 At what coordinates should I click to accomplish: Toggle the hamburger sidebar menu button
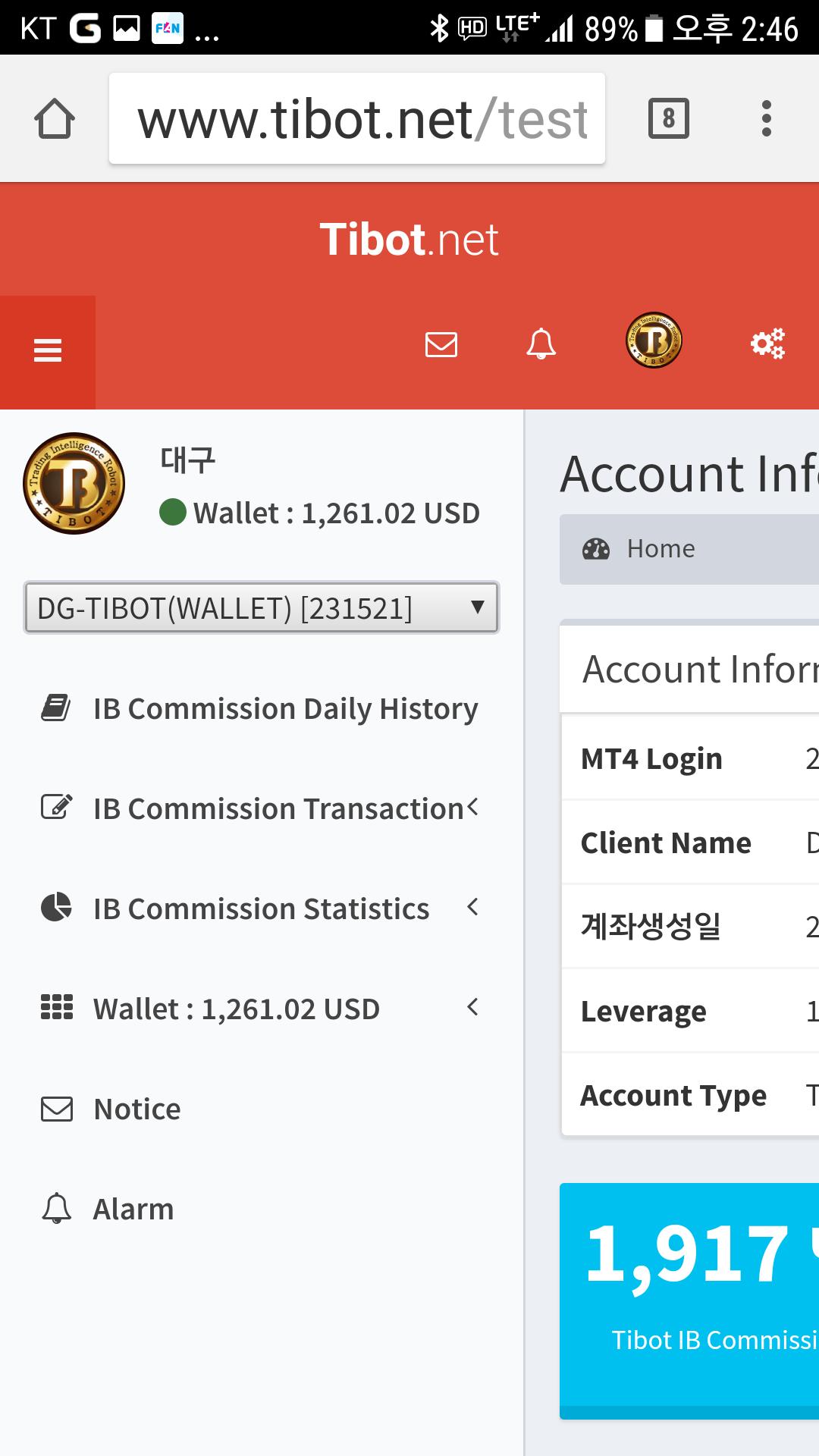click(48, 351)
